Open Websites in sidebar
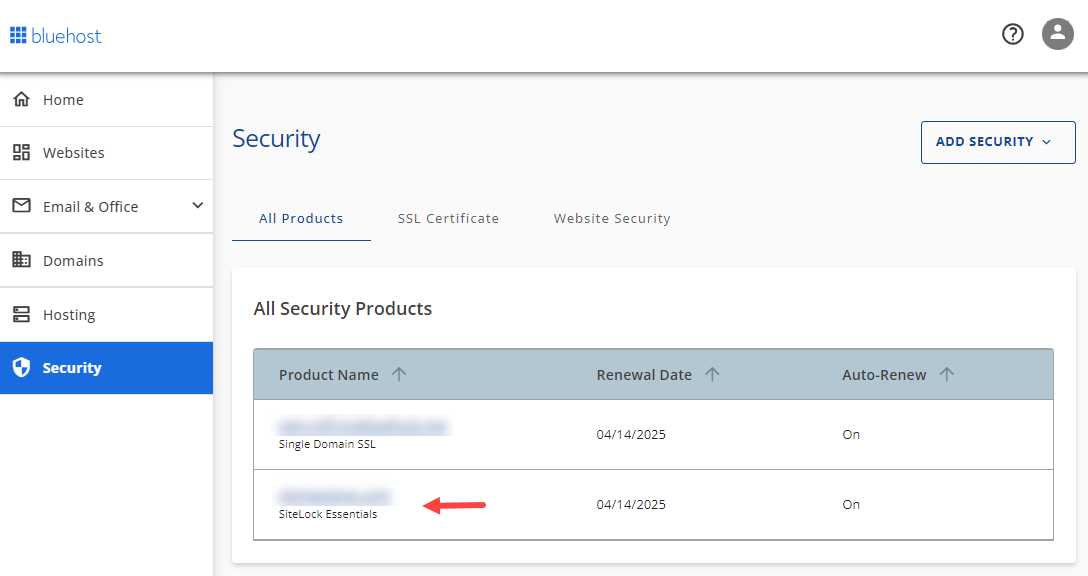1088x576 pixels. [x=106, y=153]
